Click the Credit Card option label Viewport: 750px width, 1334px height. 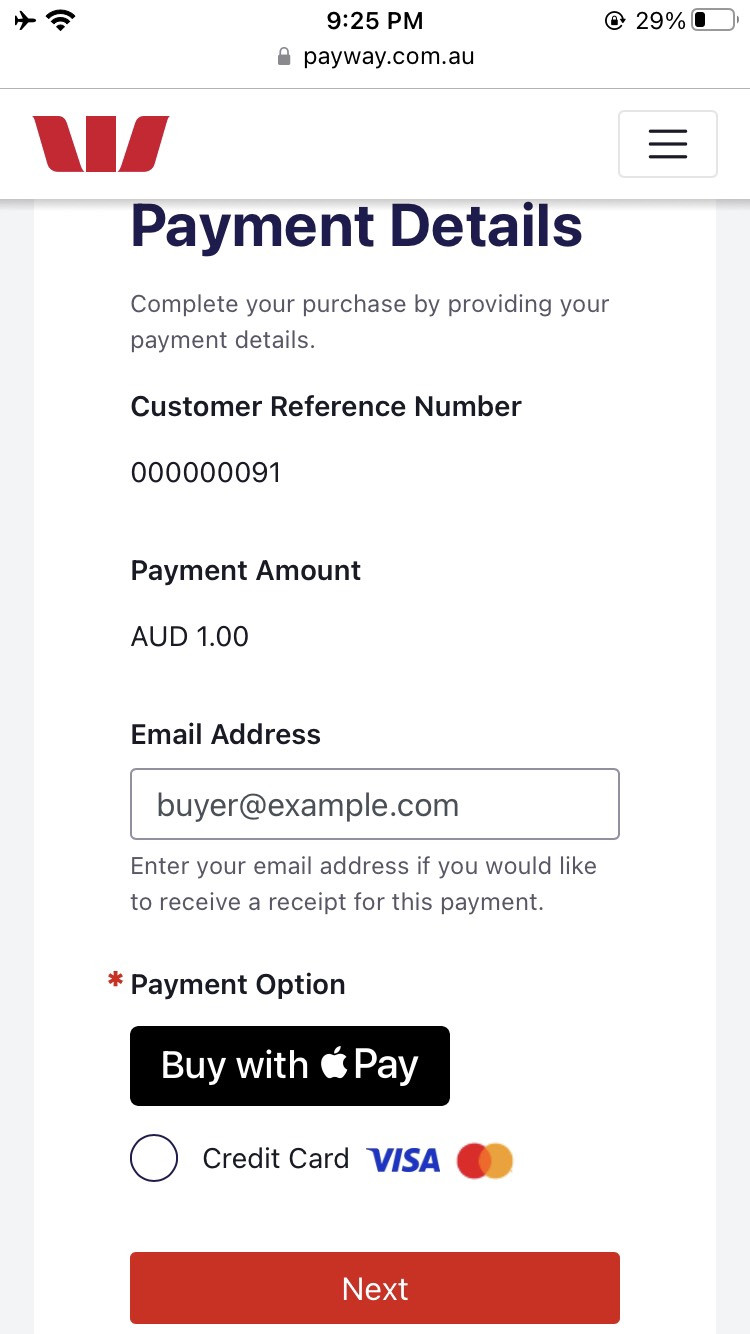coord(276,1159)
